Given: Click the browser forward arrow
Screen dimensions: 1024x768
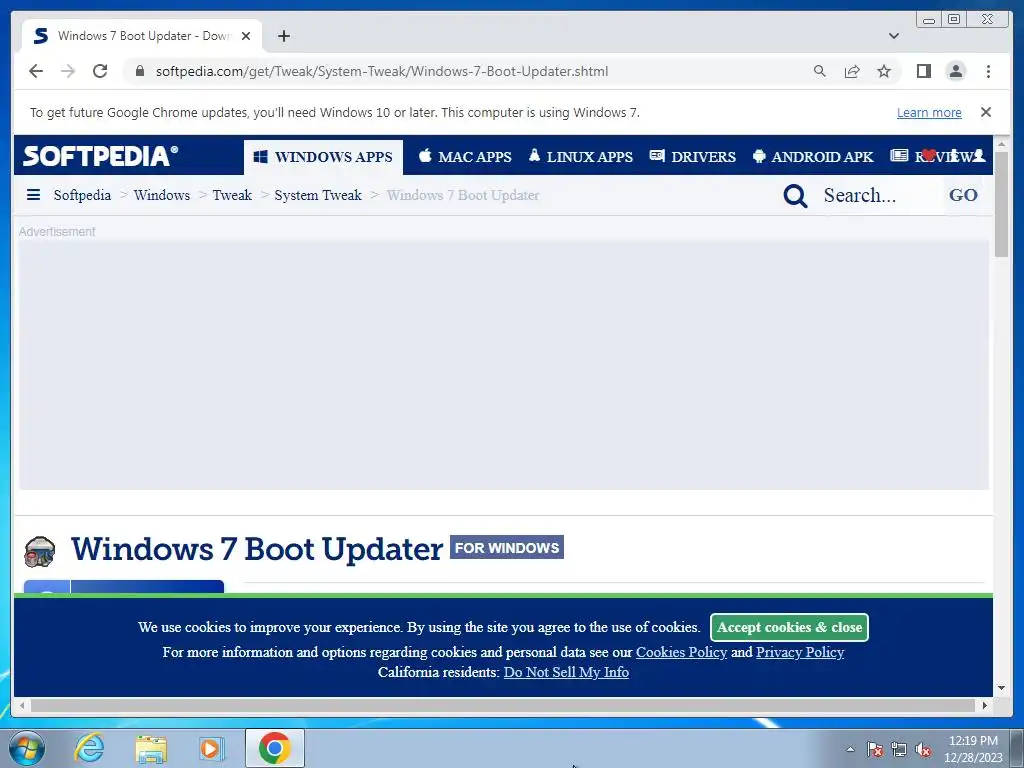Looking at the screenshot, I should pyautogui.click(x=68, y=71).
